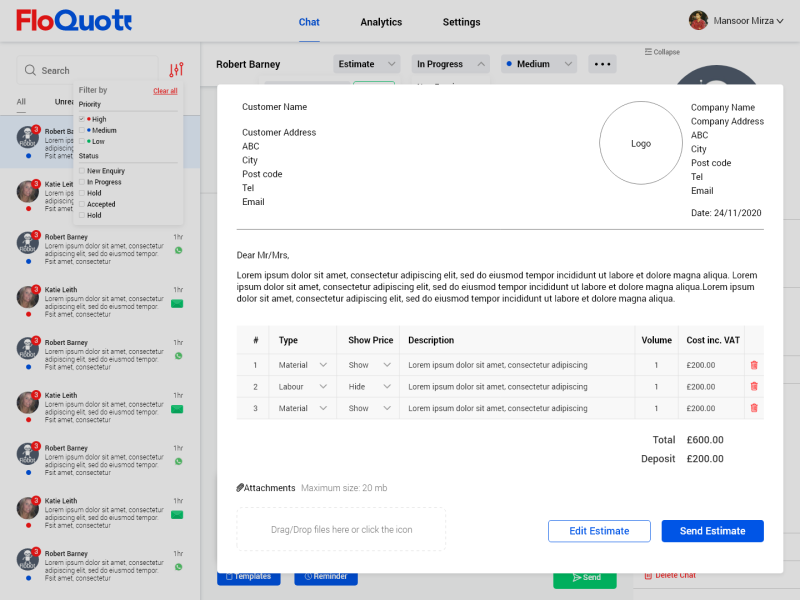This screenshot has height=600, width=800.
Task: Click Mansoor Mirza's profile avatar
Action: (698, 21)
